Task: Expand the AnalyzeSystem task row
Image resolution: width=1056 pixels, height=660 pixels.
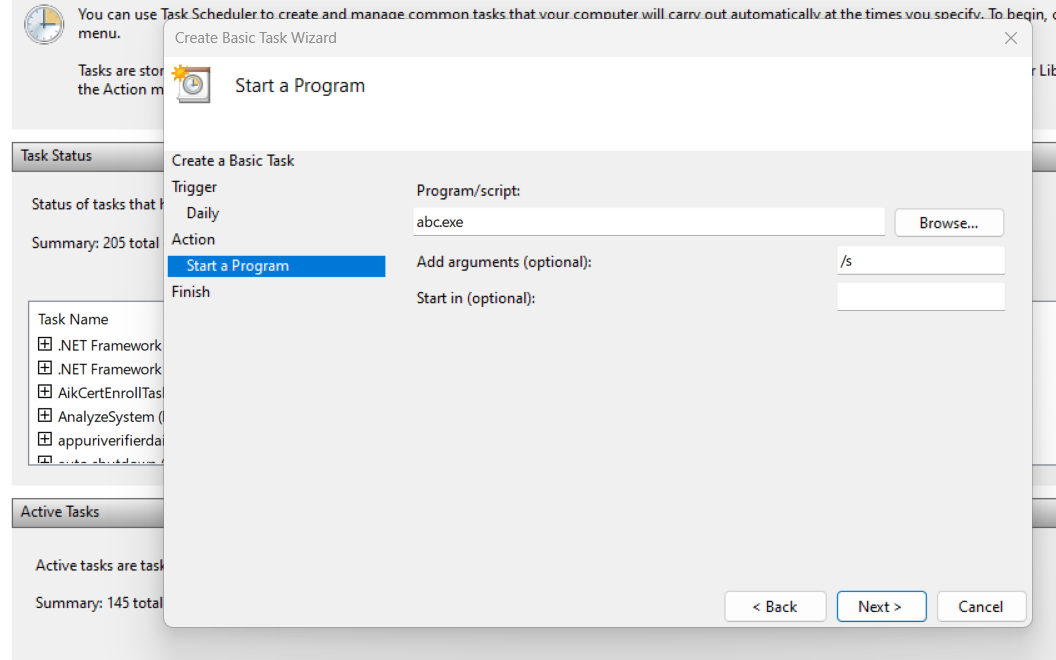Action: point(44,416)
